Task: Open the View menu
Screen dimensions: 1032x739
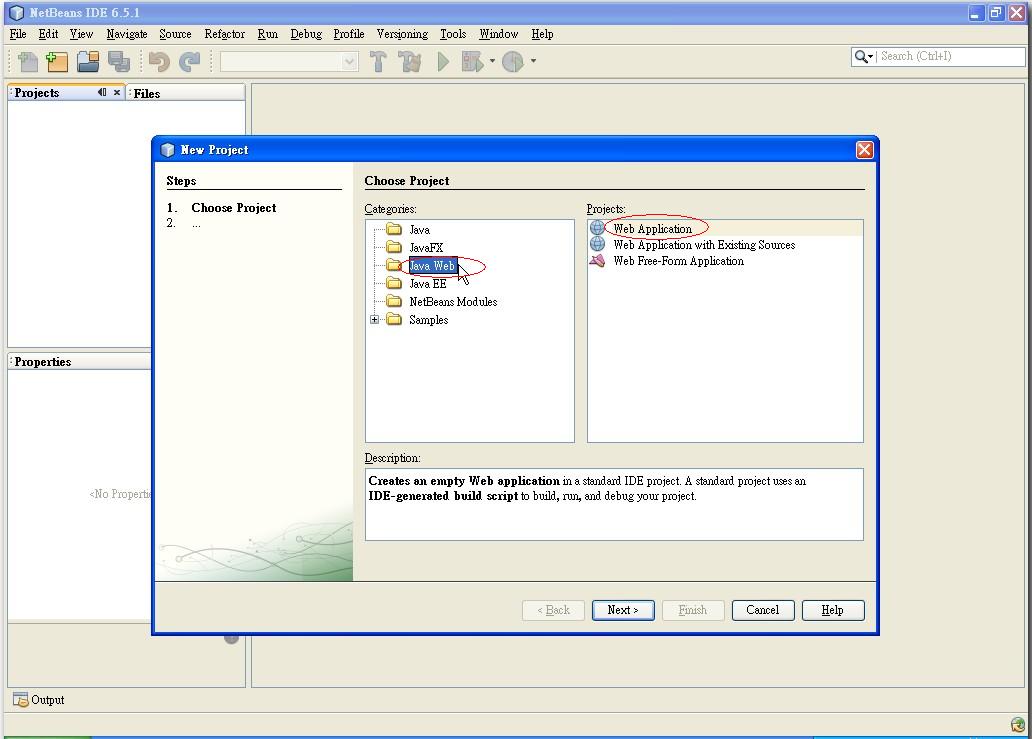Action: click(x=82, y=34)
